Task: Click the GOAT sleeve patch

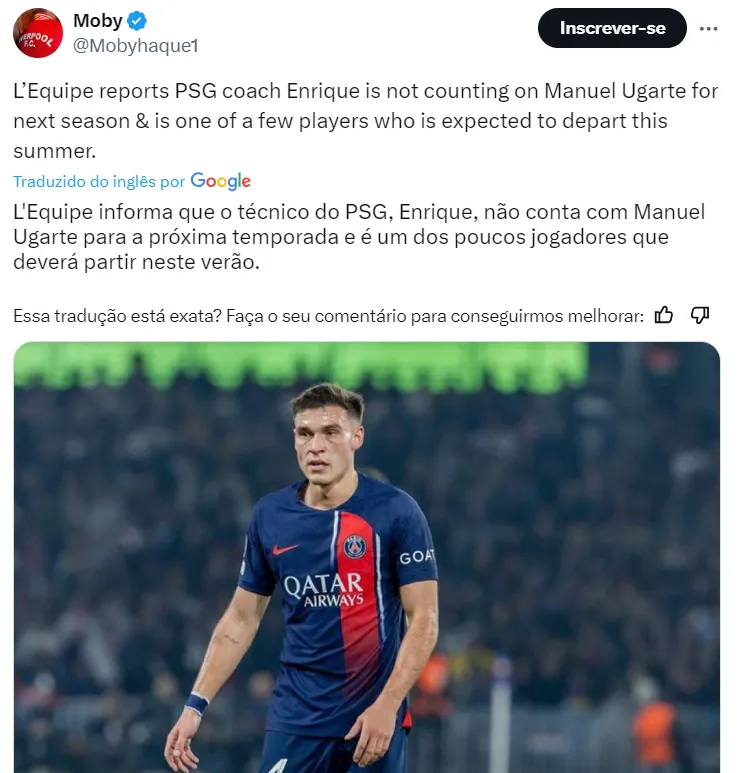Action: coord(416,557)
